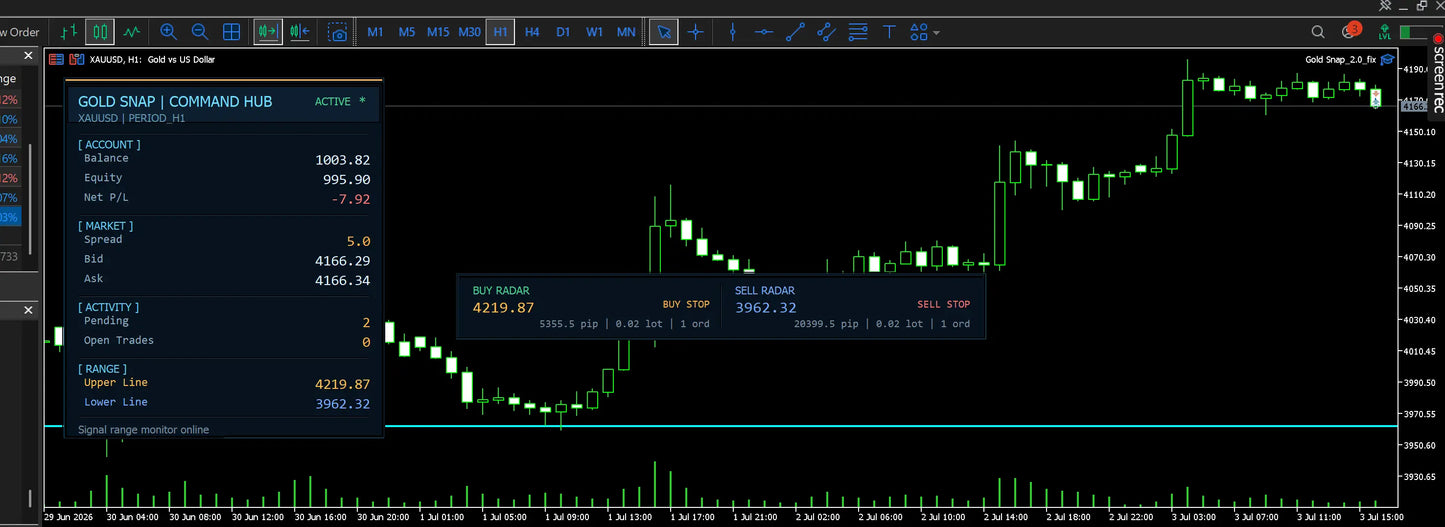Viewport: 1445px width, 527px height.
Task: Click the Equity value 995.90
Action: point(348,180)
